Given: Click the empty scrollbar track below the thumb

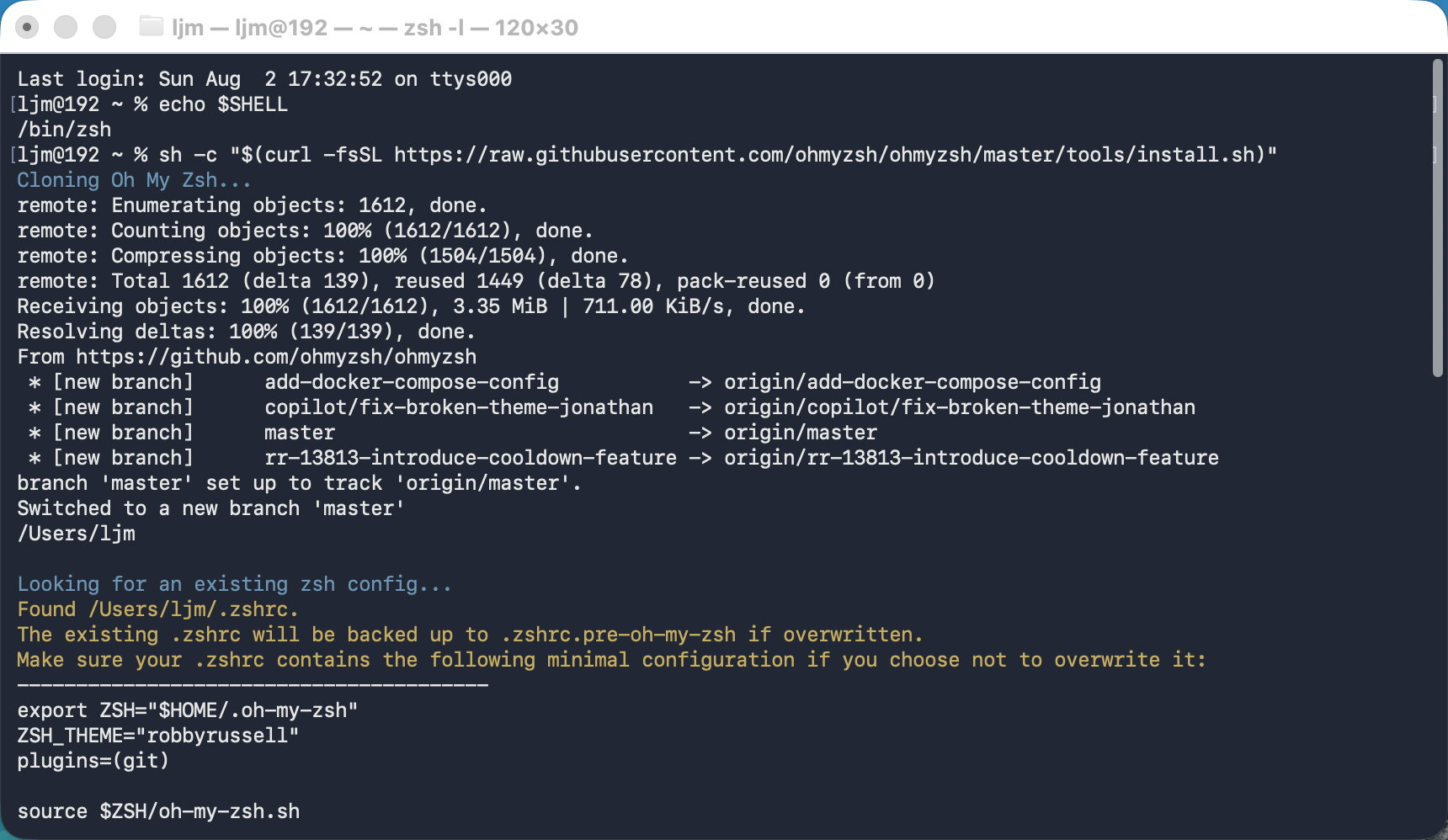Looking at the screenshot, I should click(1438, 589).
